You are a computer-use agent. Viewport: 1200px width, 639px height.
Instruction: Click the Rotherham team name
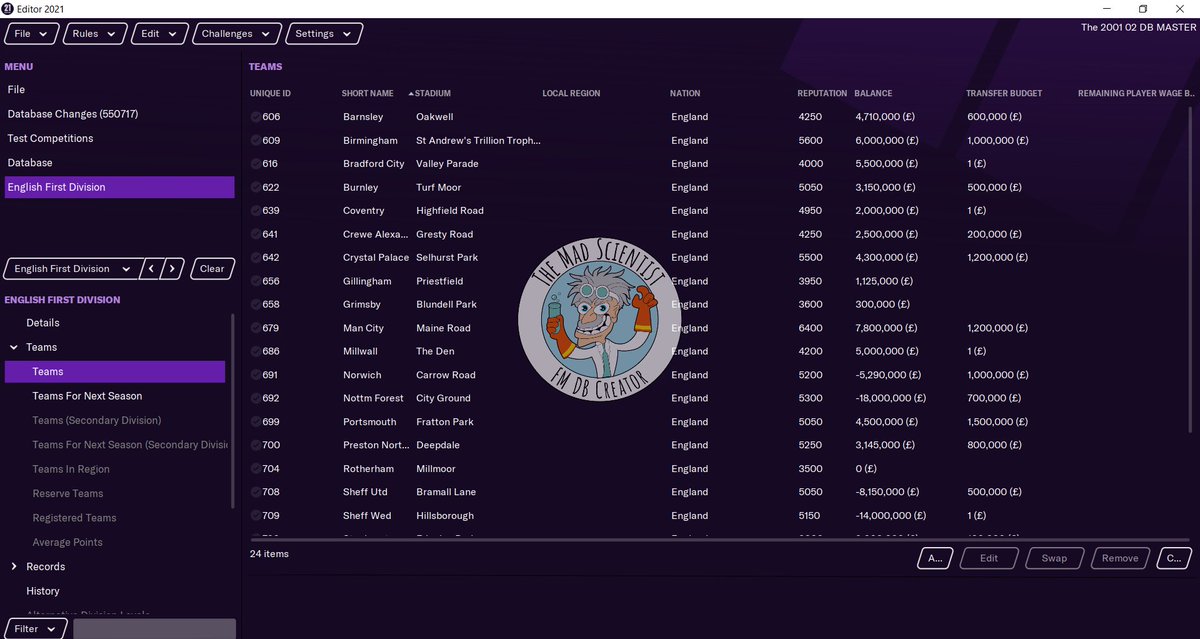368,469
